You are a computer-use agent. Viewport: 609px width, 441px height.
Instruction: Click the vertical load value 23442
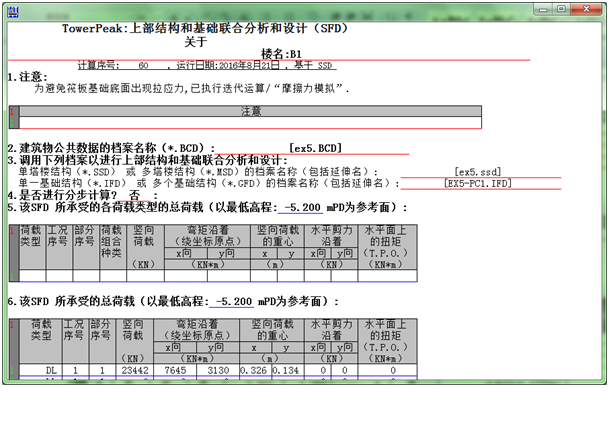click(x=135, y=371)
